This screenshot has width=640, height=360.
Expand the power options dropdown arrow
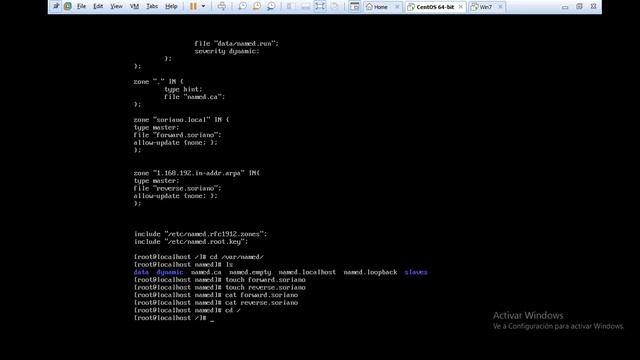coord(203,7)
